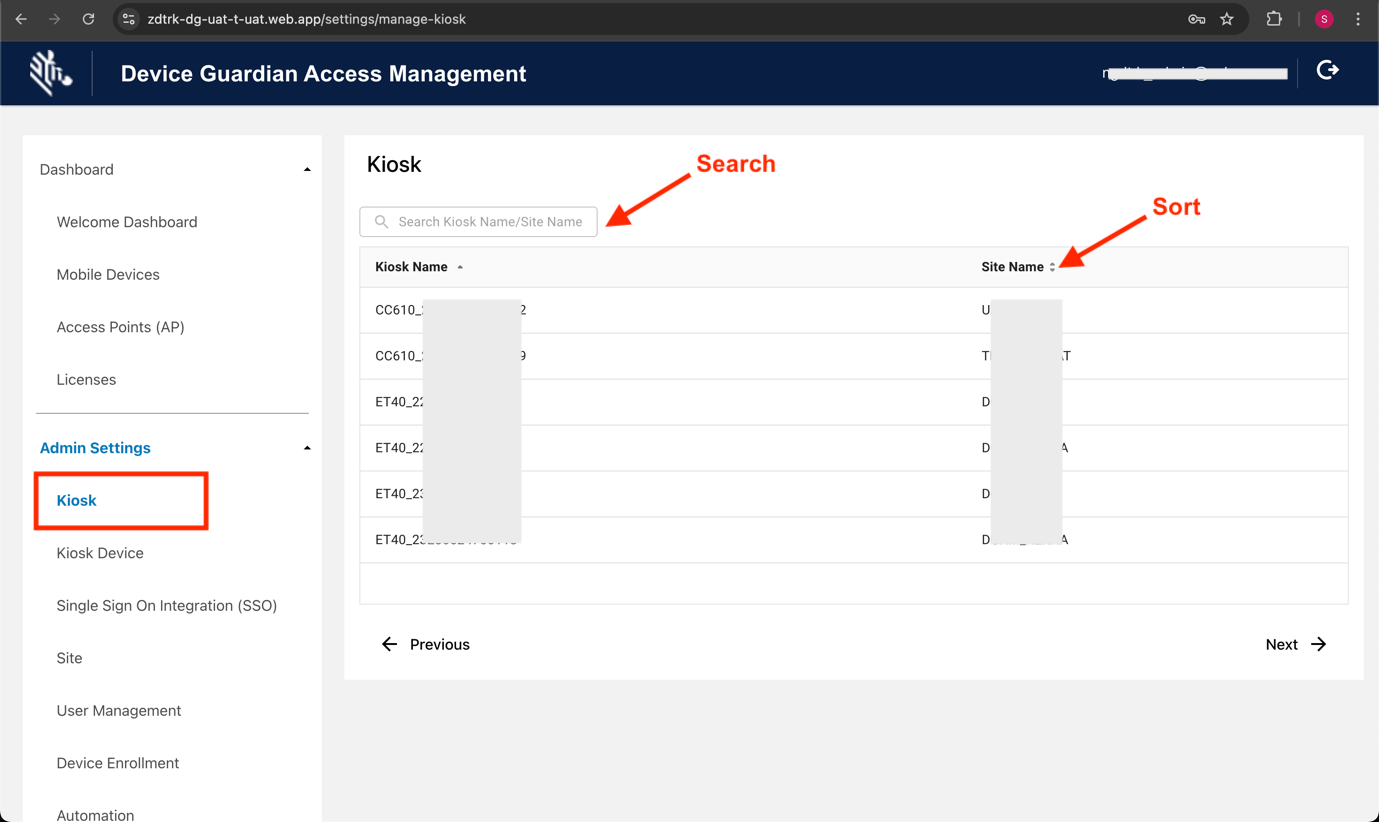Click the logout icon in header
Screen dimensions: 1379x822
[1327, 70]
